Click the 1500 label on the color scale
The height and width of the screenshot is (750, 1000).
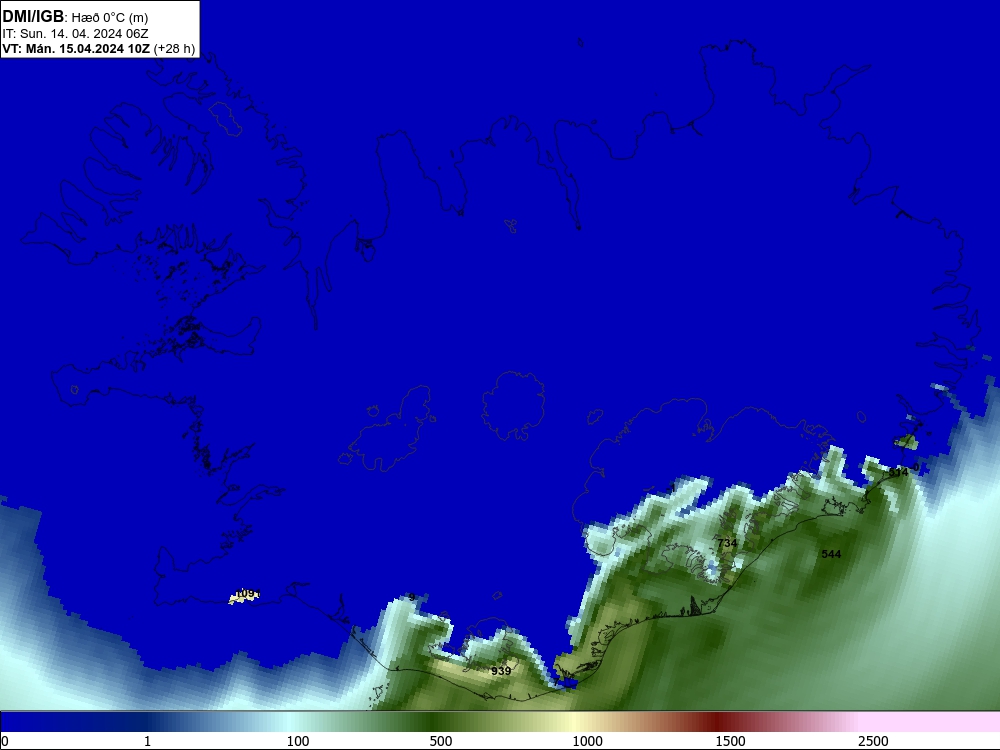click(x=730, y=741)
